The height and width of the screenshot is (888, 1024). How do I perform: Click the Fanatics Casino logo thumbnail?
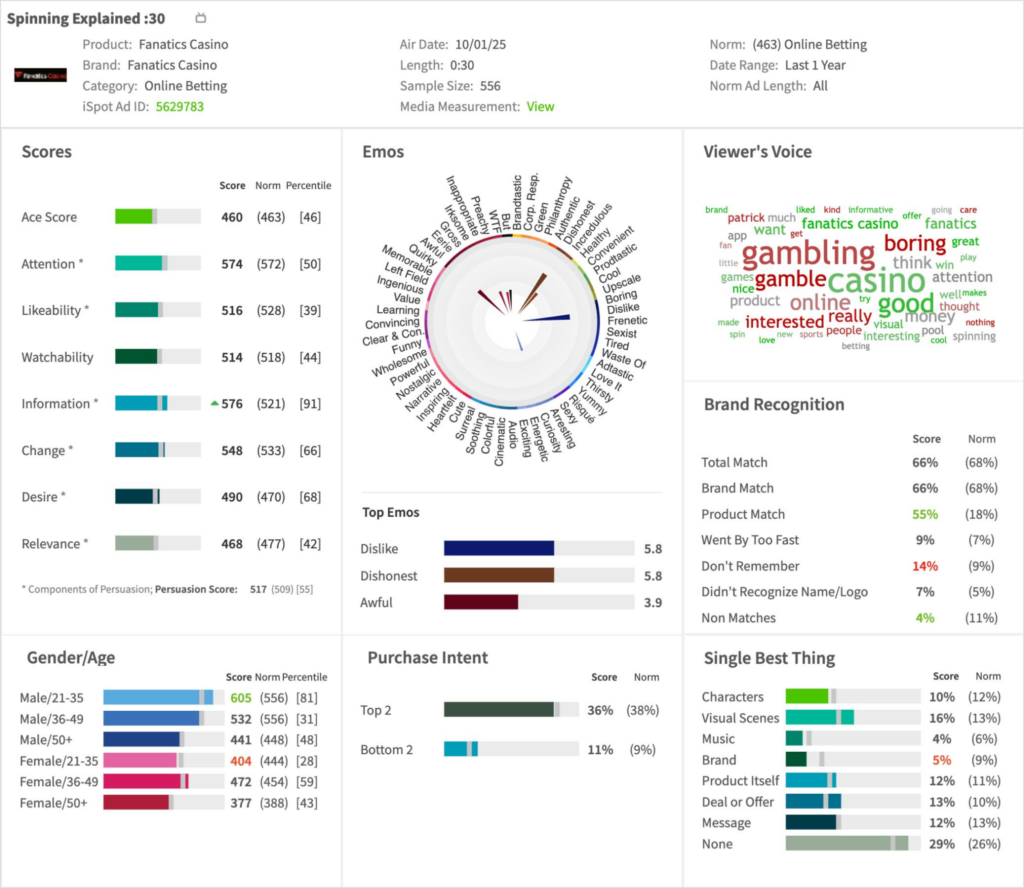[x=41, y=75]
